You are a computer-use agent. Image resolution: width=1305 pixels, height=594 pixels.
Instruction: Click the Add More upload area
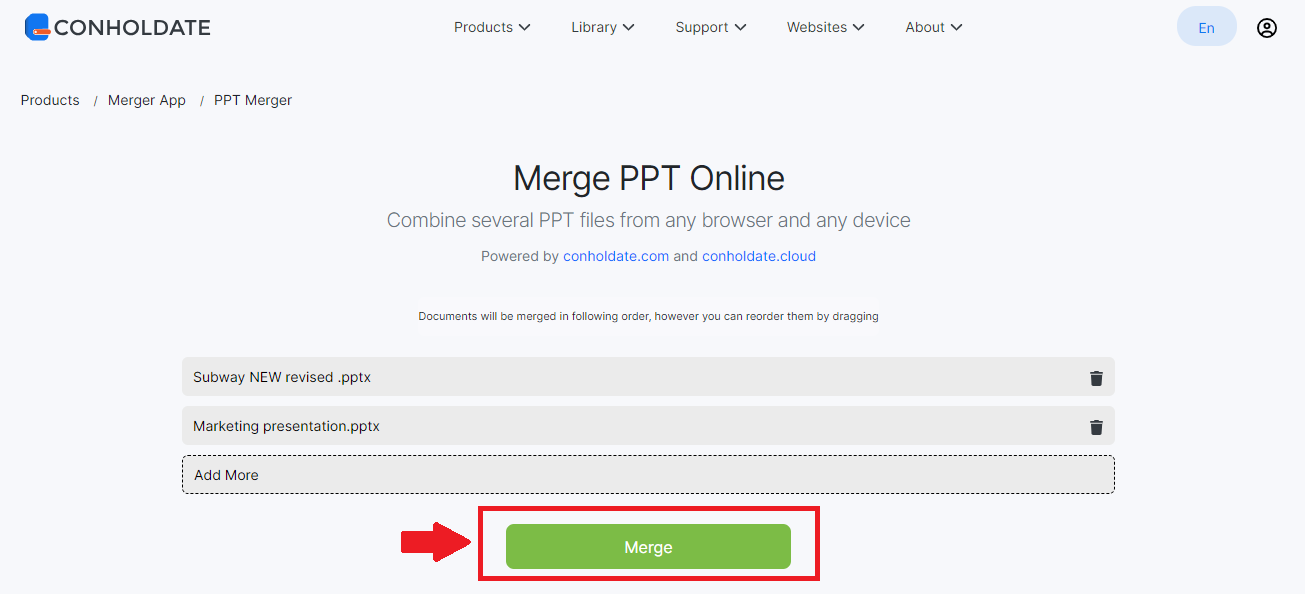[648, 474]
